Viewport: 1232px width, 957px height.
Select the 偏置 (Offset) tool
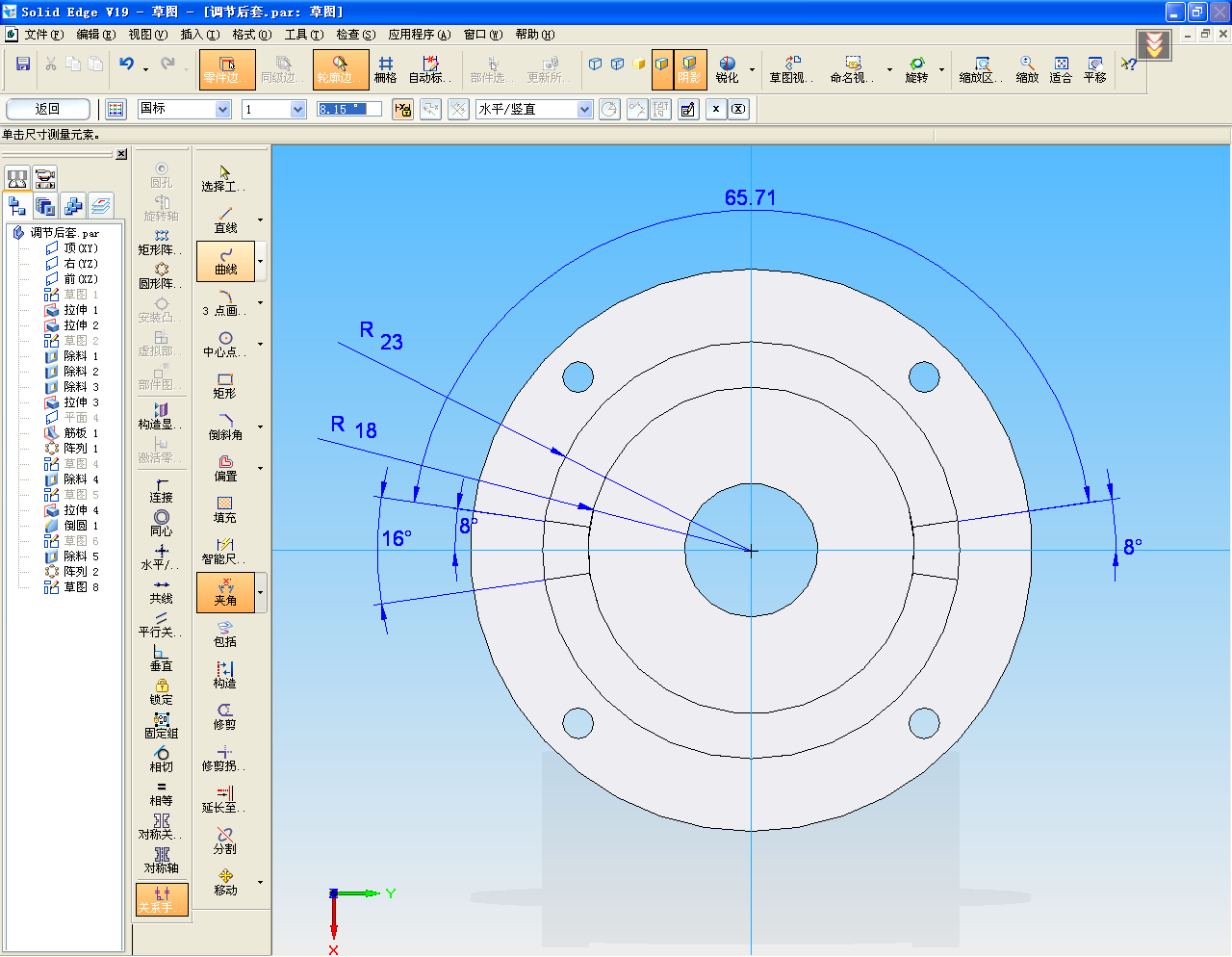pyautogui.click(x=225, y=468)
